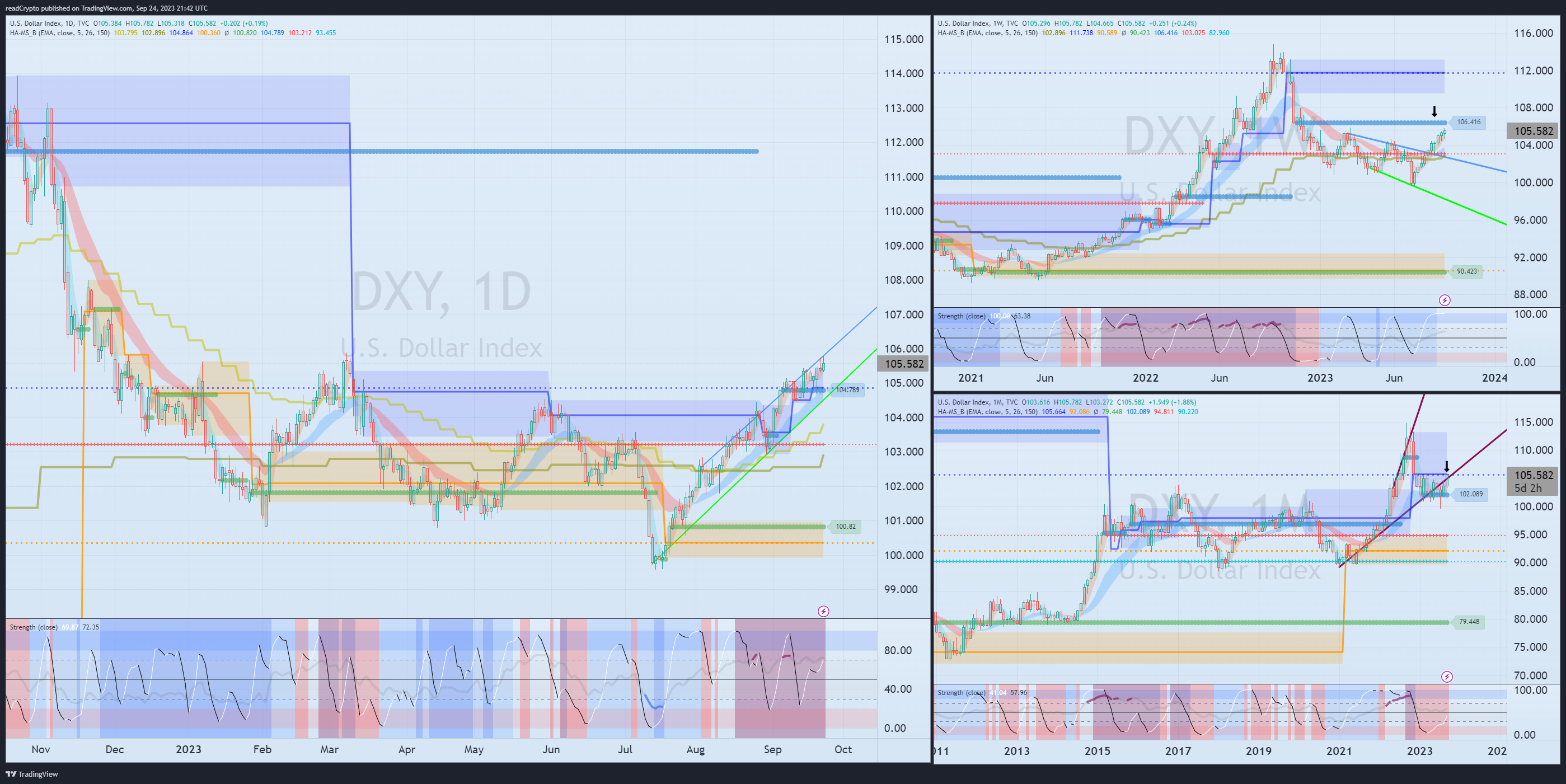Click the 80.00 tick on the daily Strength axis
Image resolution: width=1566 pixels, height=784 pixels.
898,650
